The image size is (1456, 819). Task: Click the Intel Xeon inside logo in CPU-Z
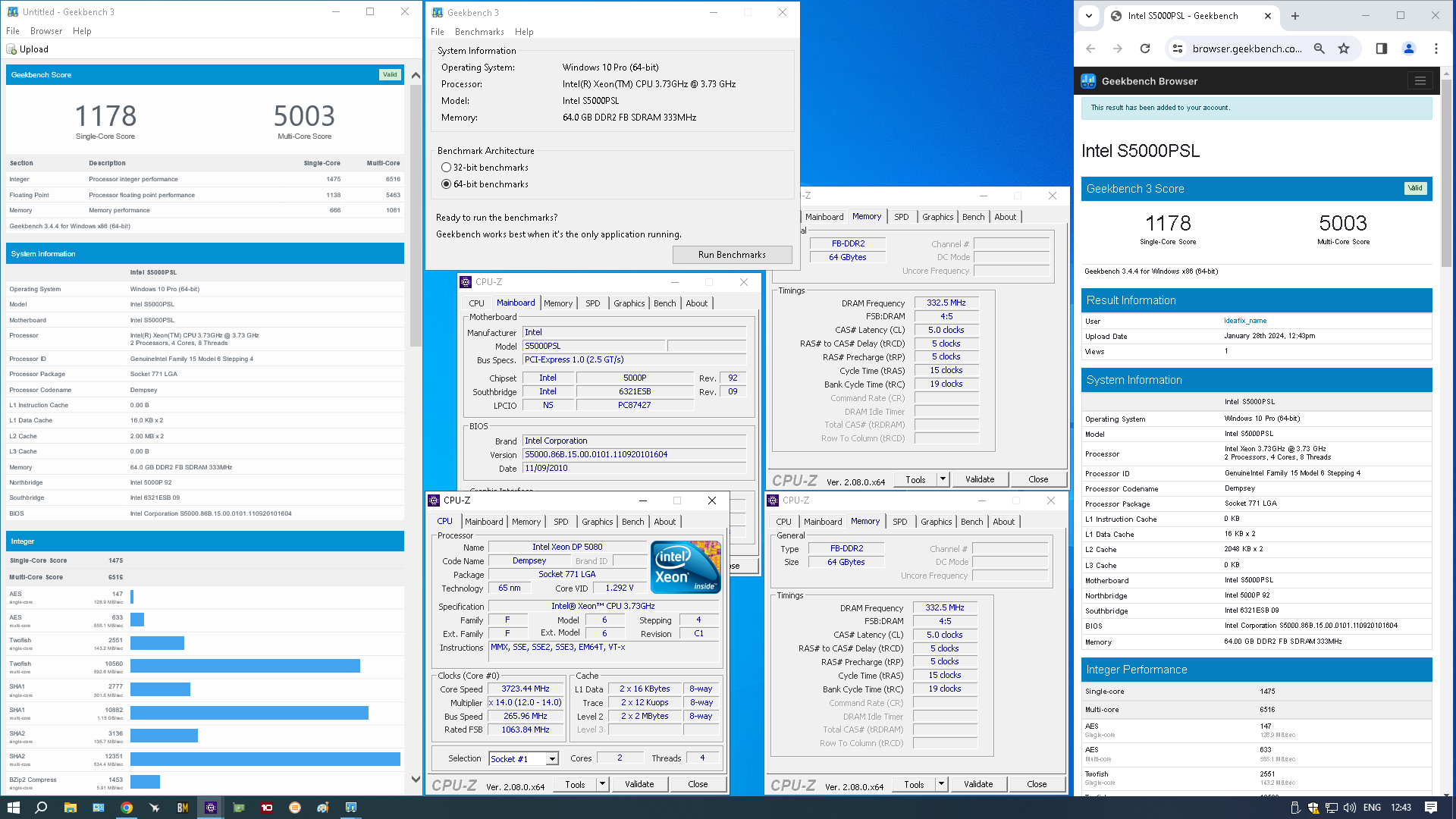pos(686,567)
